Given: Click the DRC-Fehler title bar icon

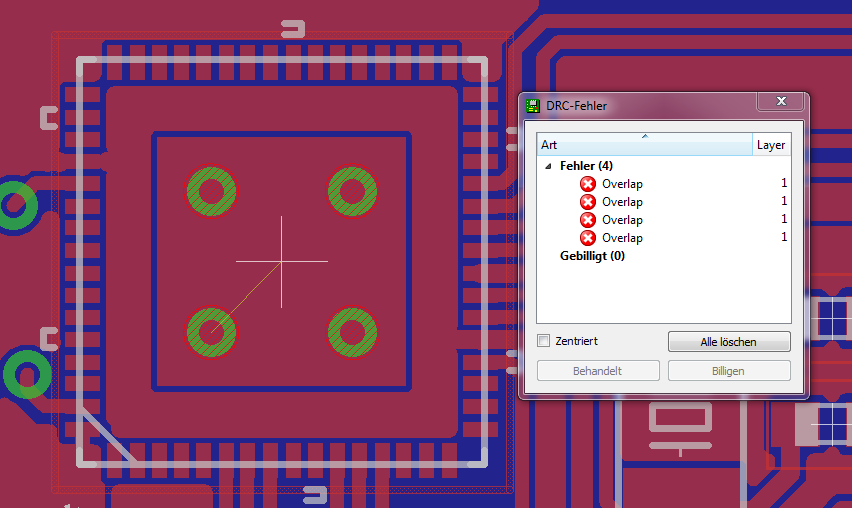Looking at the screenshot, I should (532, 105).
